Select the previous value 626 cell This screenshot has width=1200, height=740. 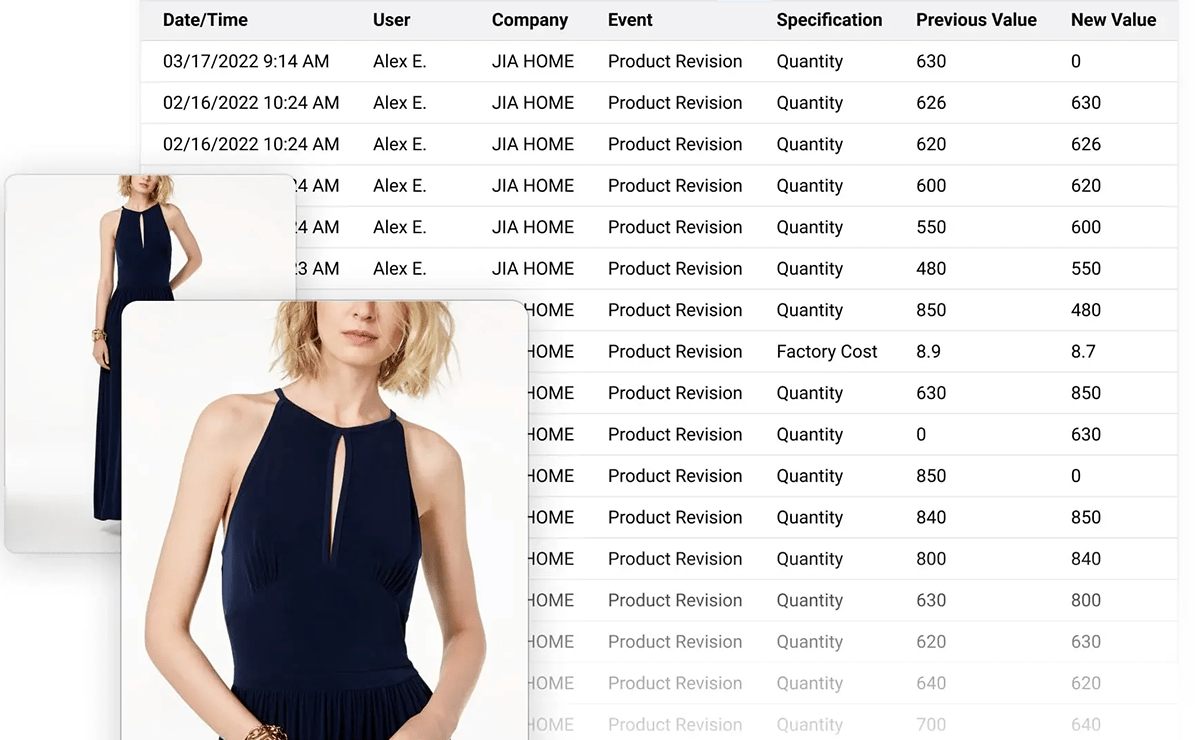click(931, 103)
